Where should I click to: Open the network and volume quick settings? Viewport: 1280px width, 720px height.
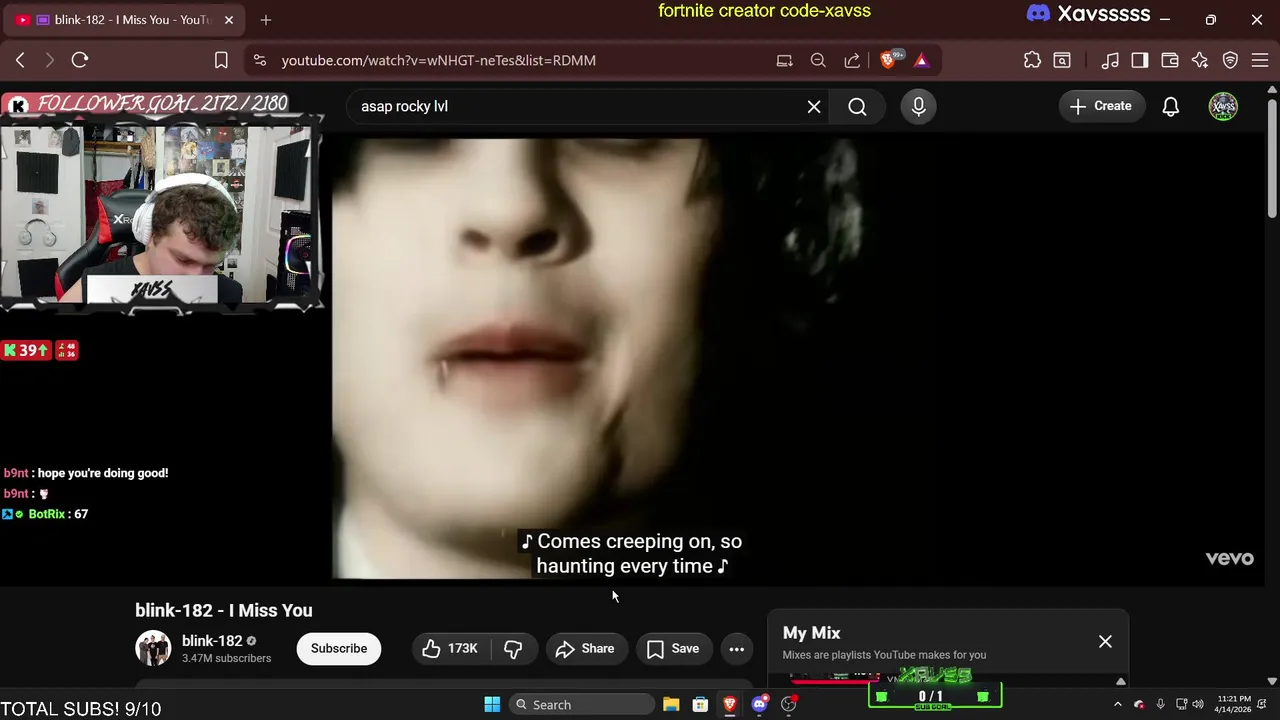click(x=1189, y=704)
